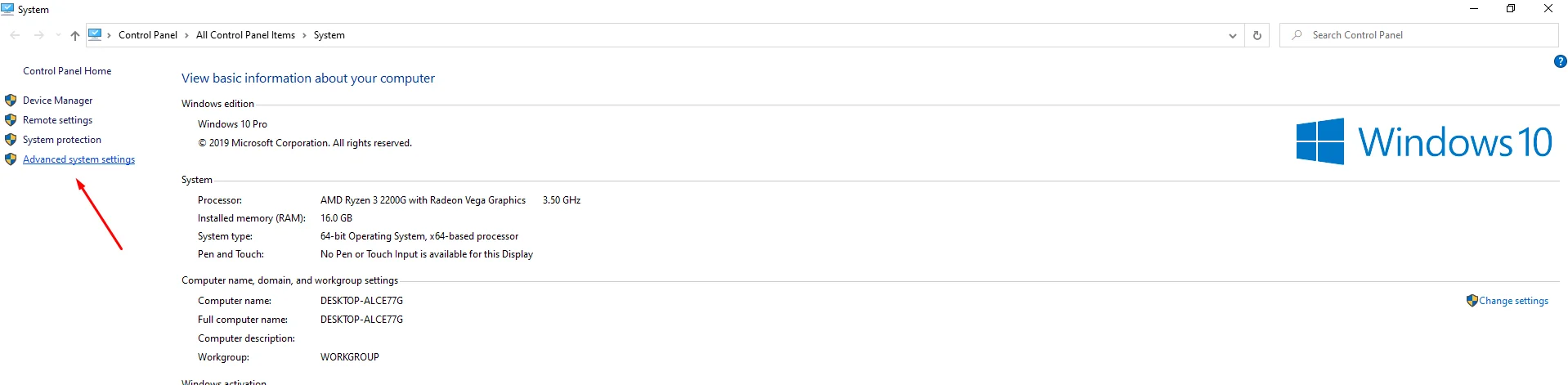Open the Remote settings link
This screenshot has height=385, width=1568.
[57, 120]
